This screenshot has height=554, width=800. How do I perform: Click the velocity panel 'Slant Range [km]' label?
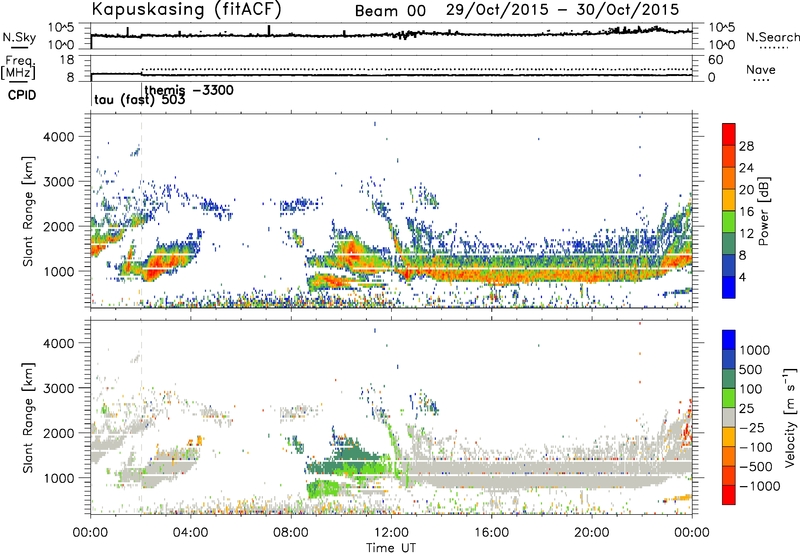28,417
